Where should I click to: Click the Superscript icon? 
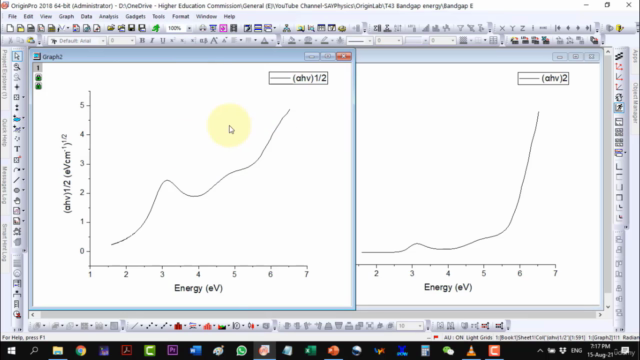pos(173,41)
